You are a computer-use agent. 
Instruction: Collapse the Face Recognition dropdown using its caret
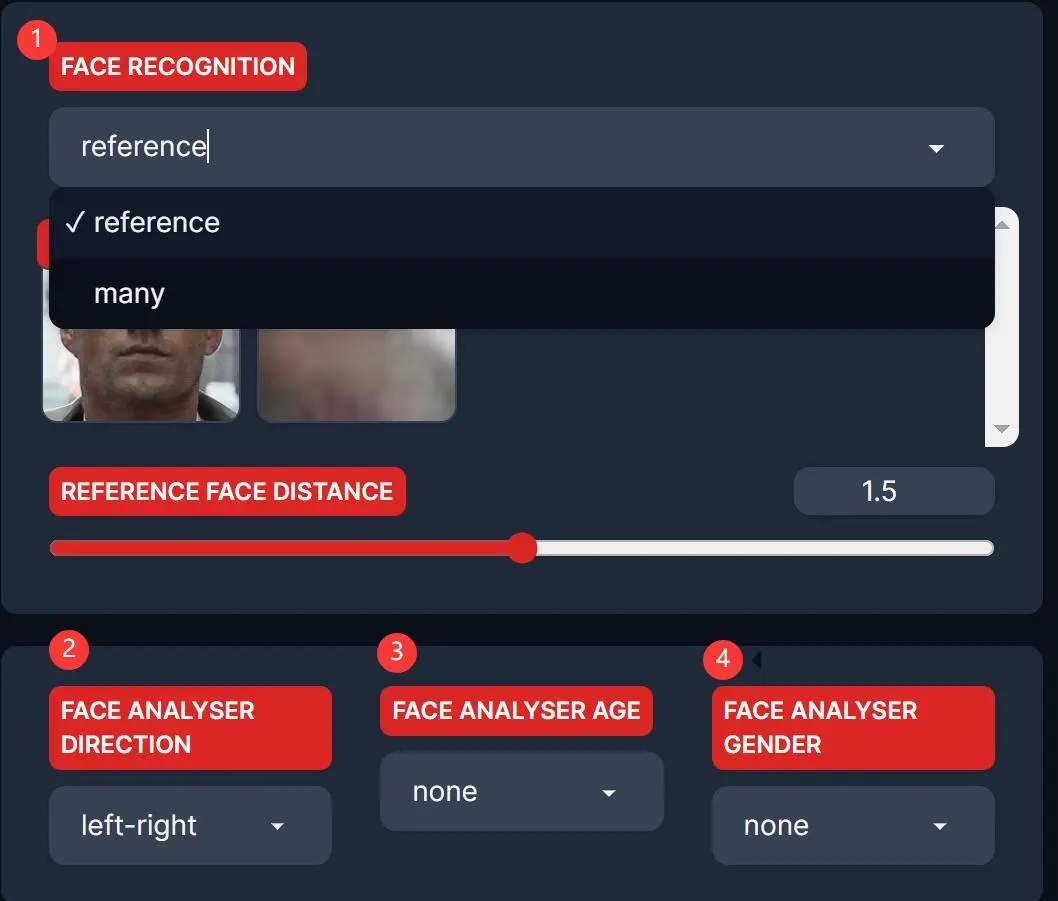point(936,148)
